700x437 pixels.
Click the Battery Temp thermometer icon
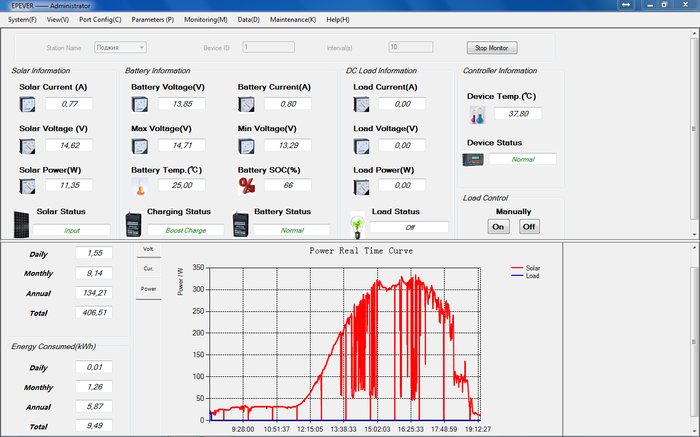pos(139,186)
